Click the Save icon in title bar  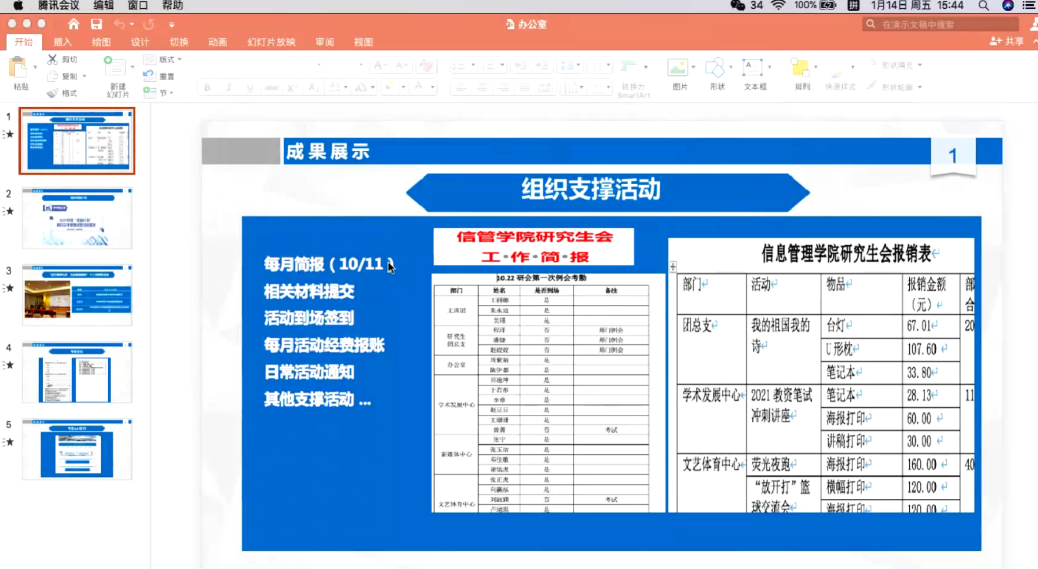(96, 23)
